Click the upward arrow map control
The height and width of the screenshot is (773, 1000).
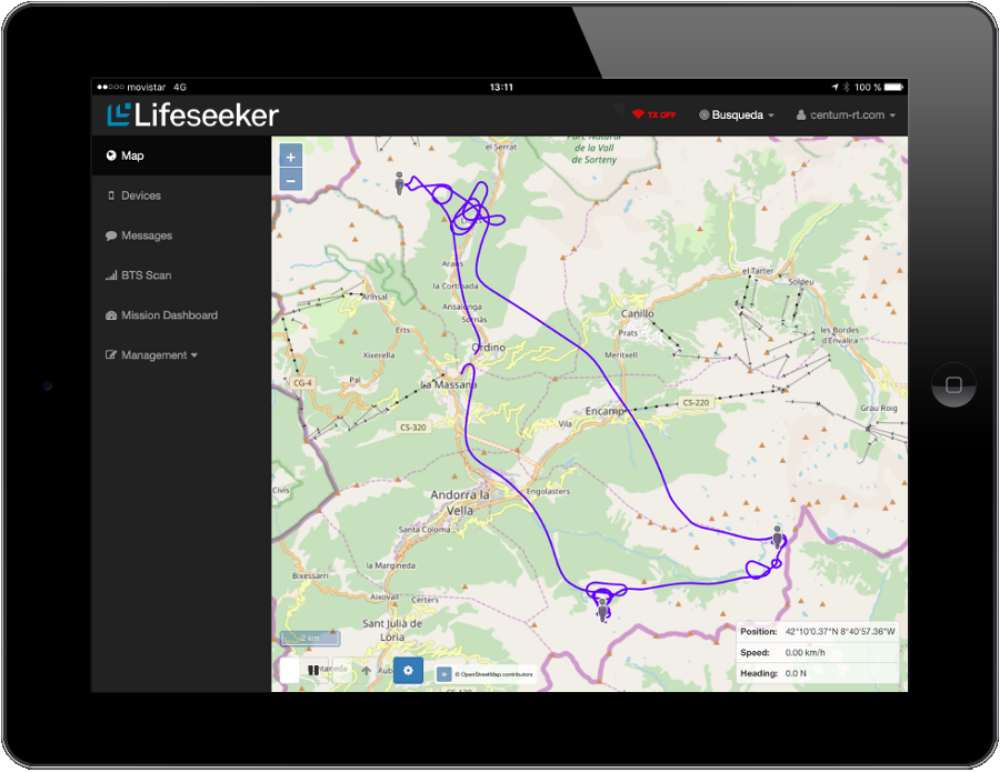coord(366,670)
